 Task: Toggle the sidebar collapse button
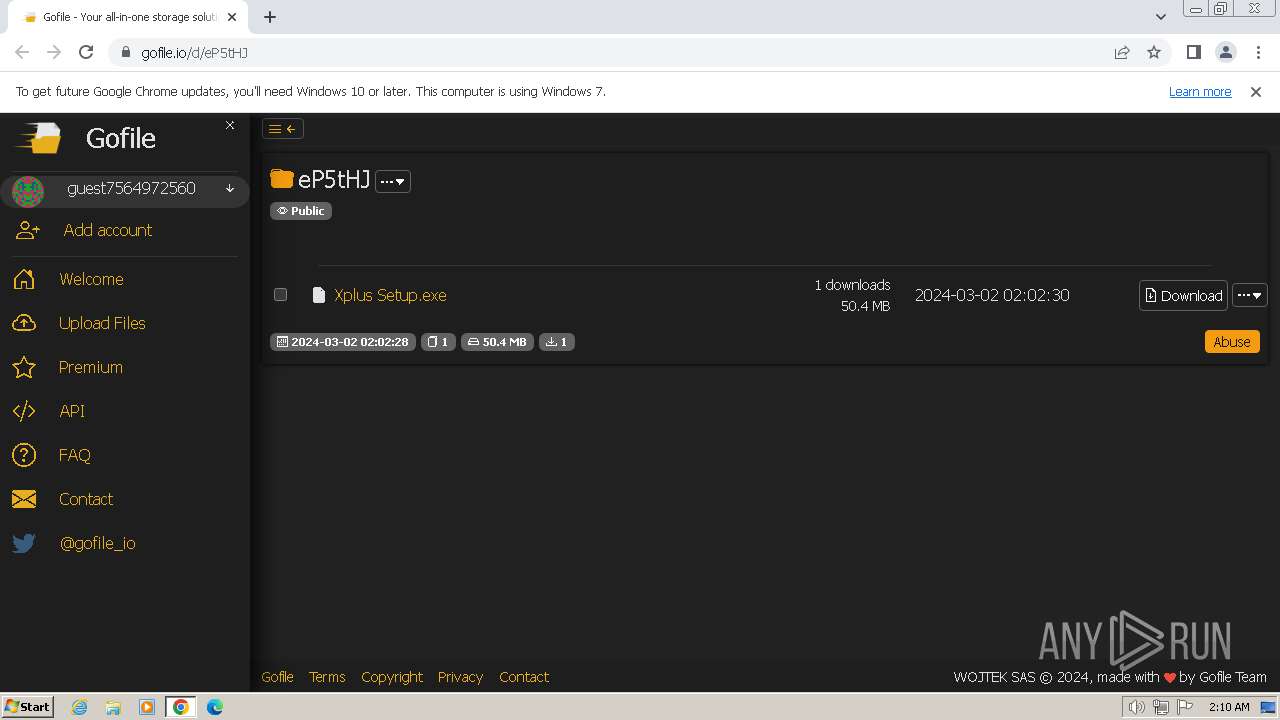pyautogui.click(x=283, y=128)
